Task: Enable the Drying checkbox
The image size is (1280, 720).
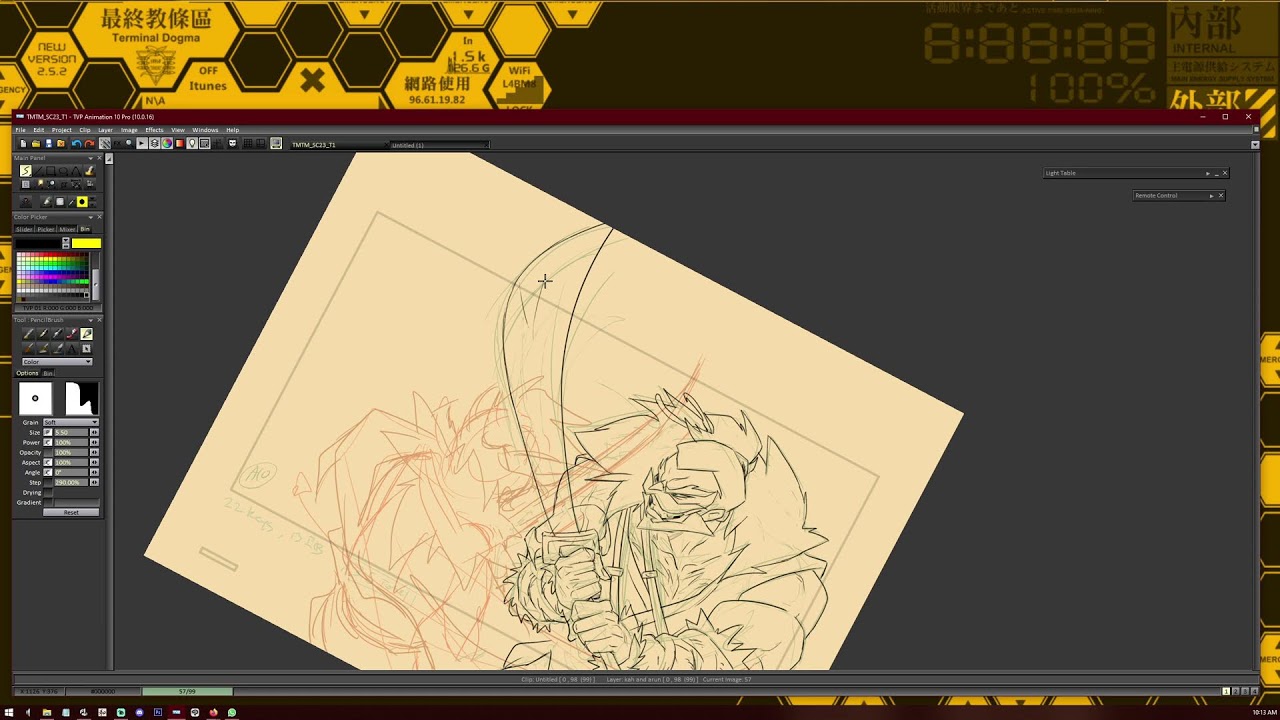Action: [47, 492]
